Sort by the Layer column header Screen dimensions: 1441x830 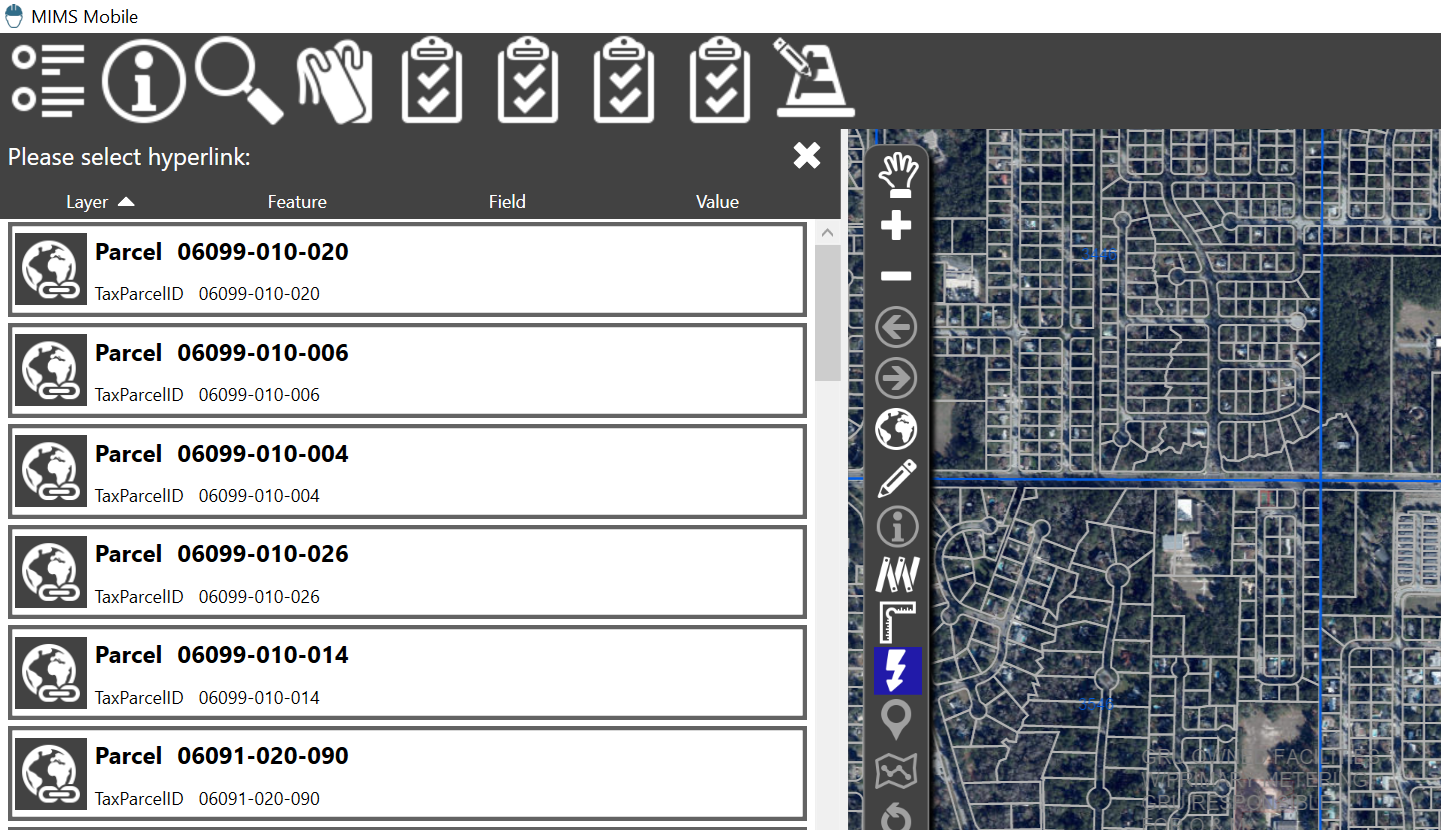coord(100,202)
